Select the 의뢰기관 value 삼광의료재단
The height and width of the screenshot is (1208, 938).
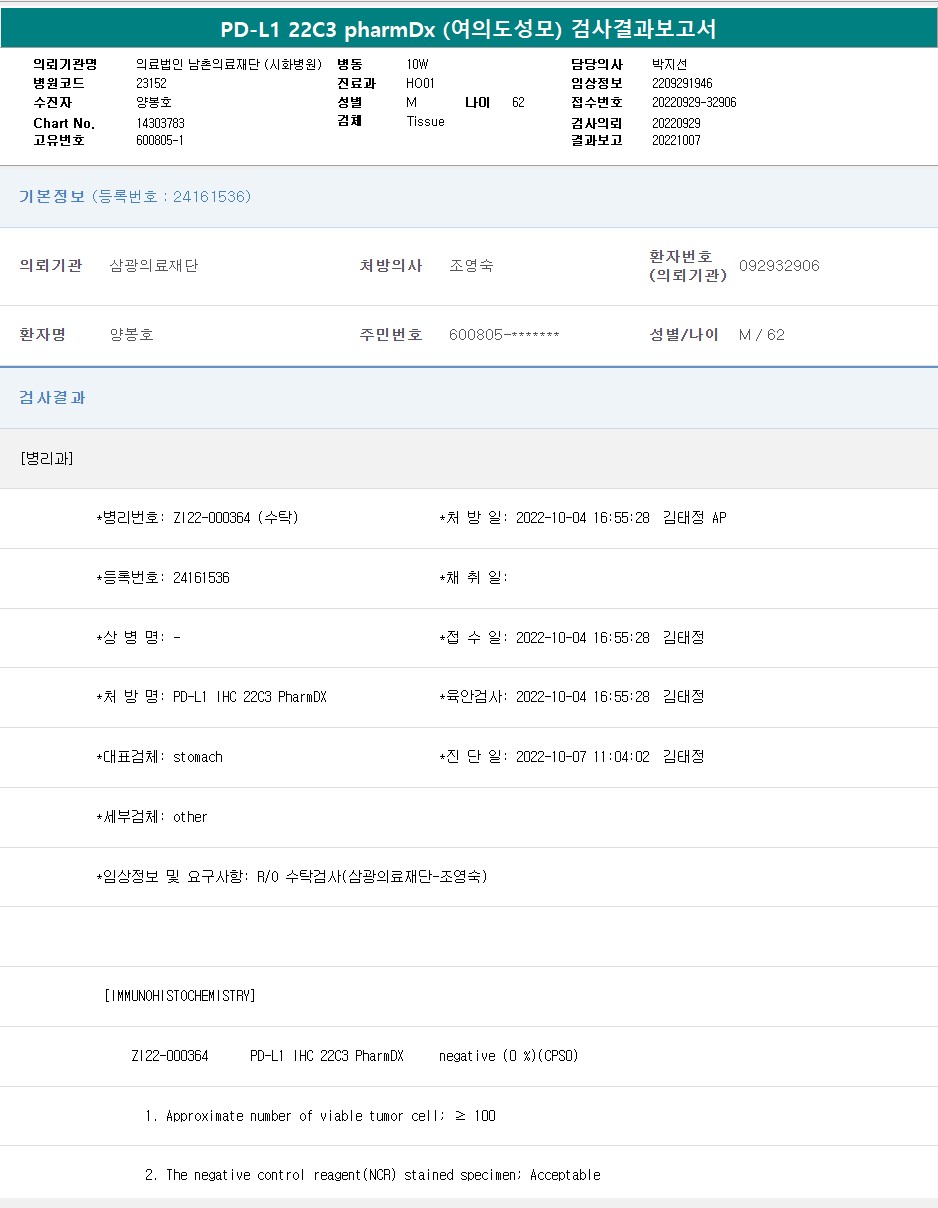click(x=153, y=266)
